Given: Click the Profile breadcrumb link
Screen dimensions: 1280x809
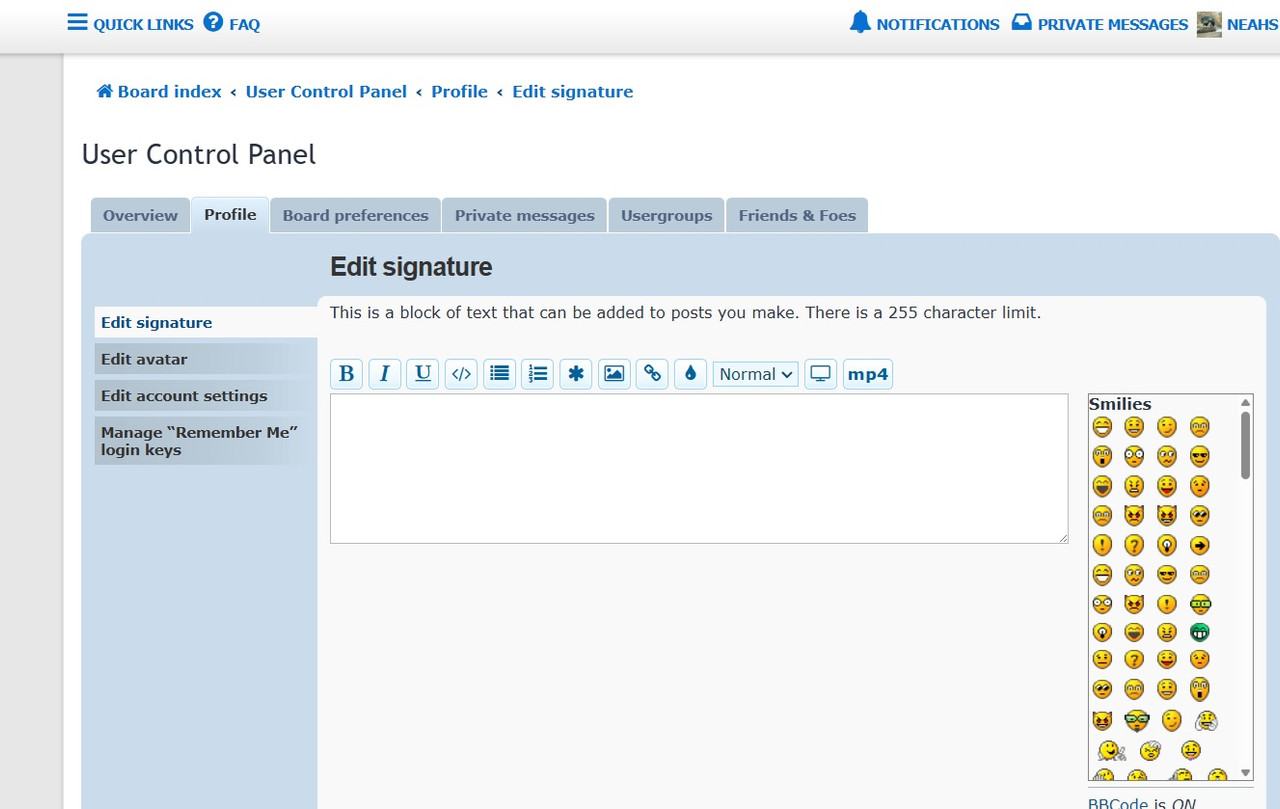Looking at the screenshot, I should 460,91.
